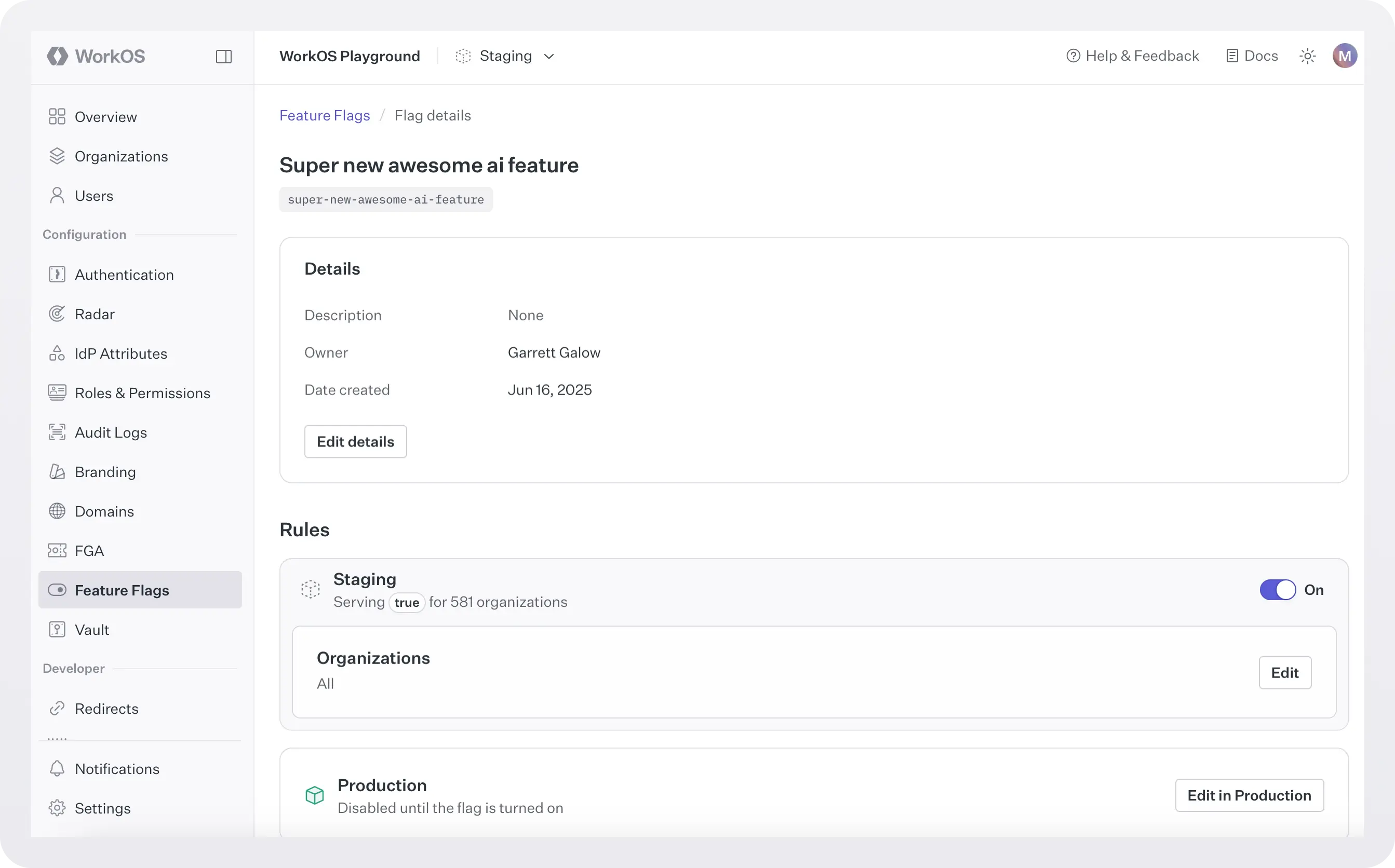The image size is (1395, 868).
Task: Click the super-new-awesome-ai-feature slug badge
Action: tap(386, 199)
